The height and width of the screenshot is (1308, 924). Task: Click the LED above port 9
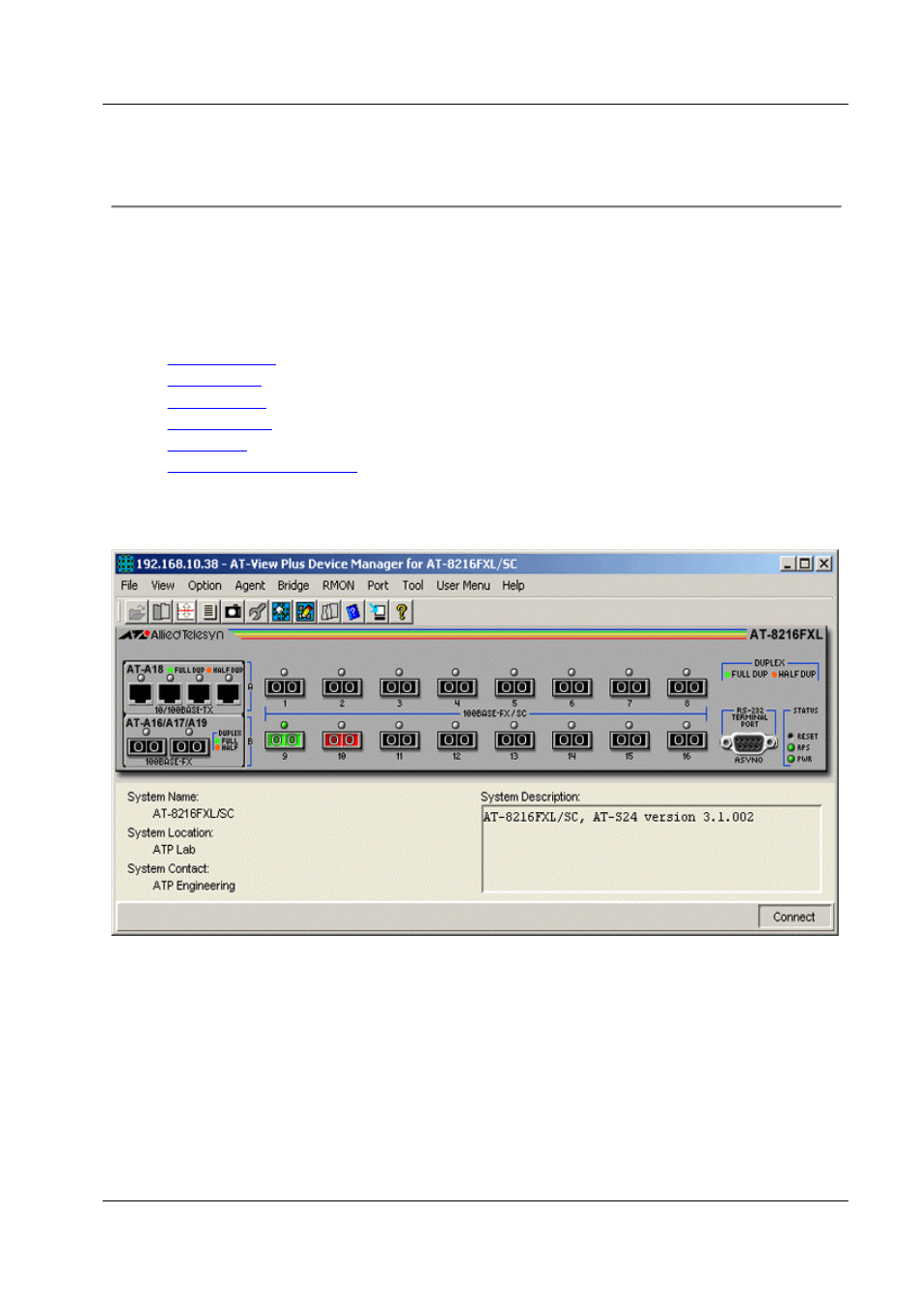[x=285, y=725]
